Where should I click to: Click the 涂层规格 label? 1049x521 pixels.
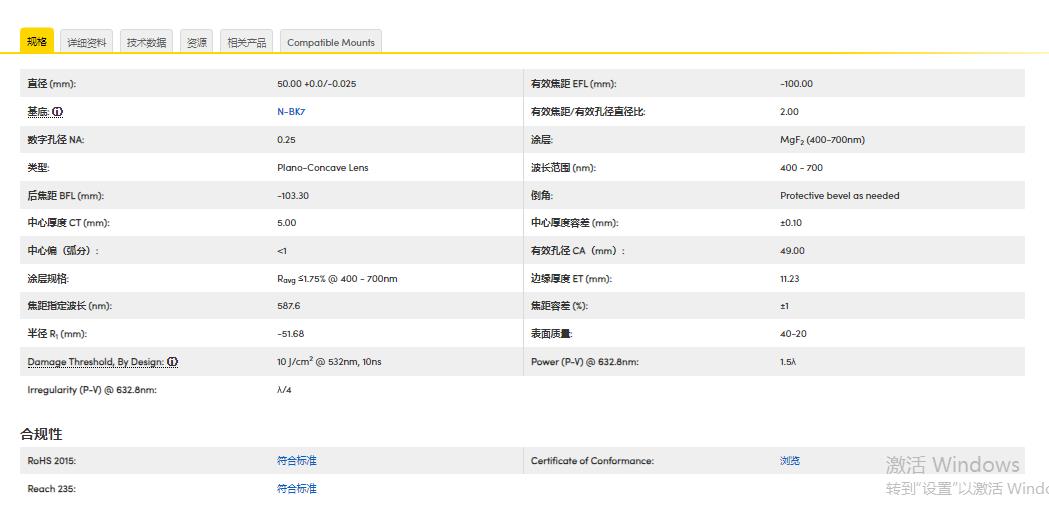pyautogui.click(x=48, y=279)
